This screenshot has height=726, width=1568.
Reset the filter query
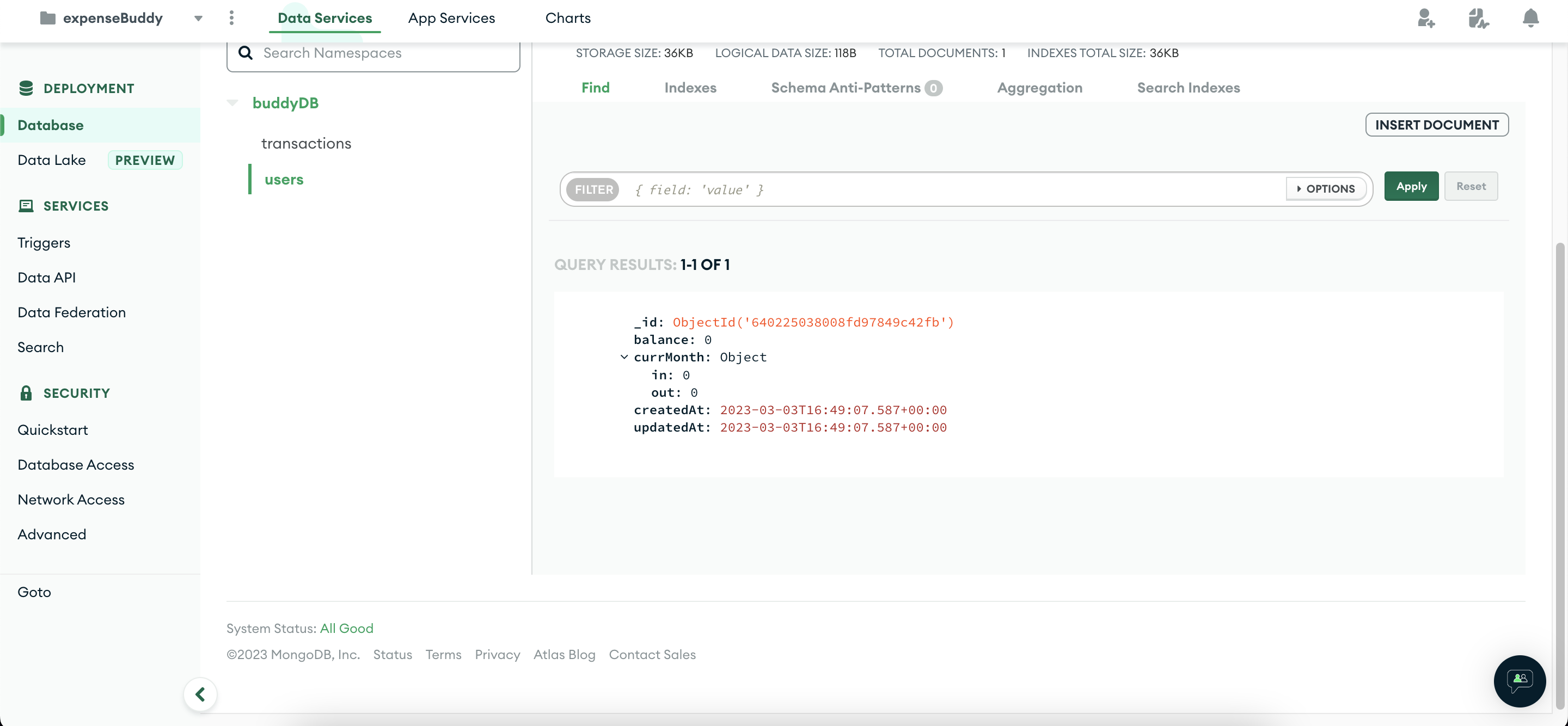(1471, 186)
